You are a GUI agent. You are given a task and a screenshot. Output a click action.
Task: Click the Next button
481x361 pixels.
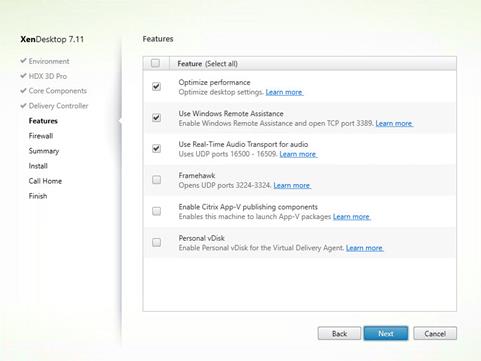click(386, 333)
